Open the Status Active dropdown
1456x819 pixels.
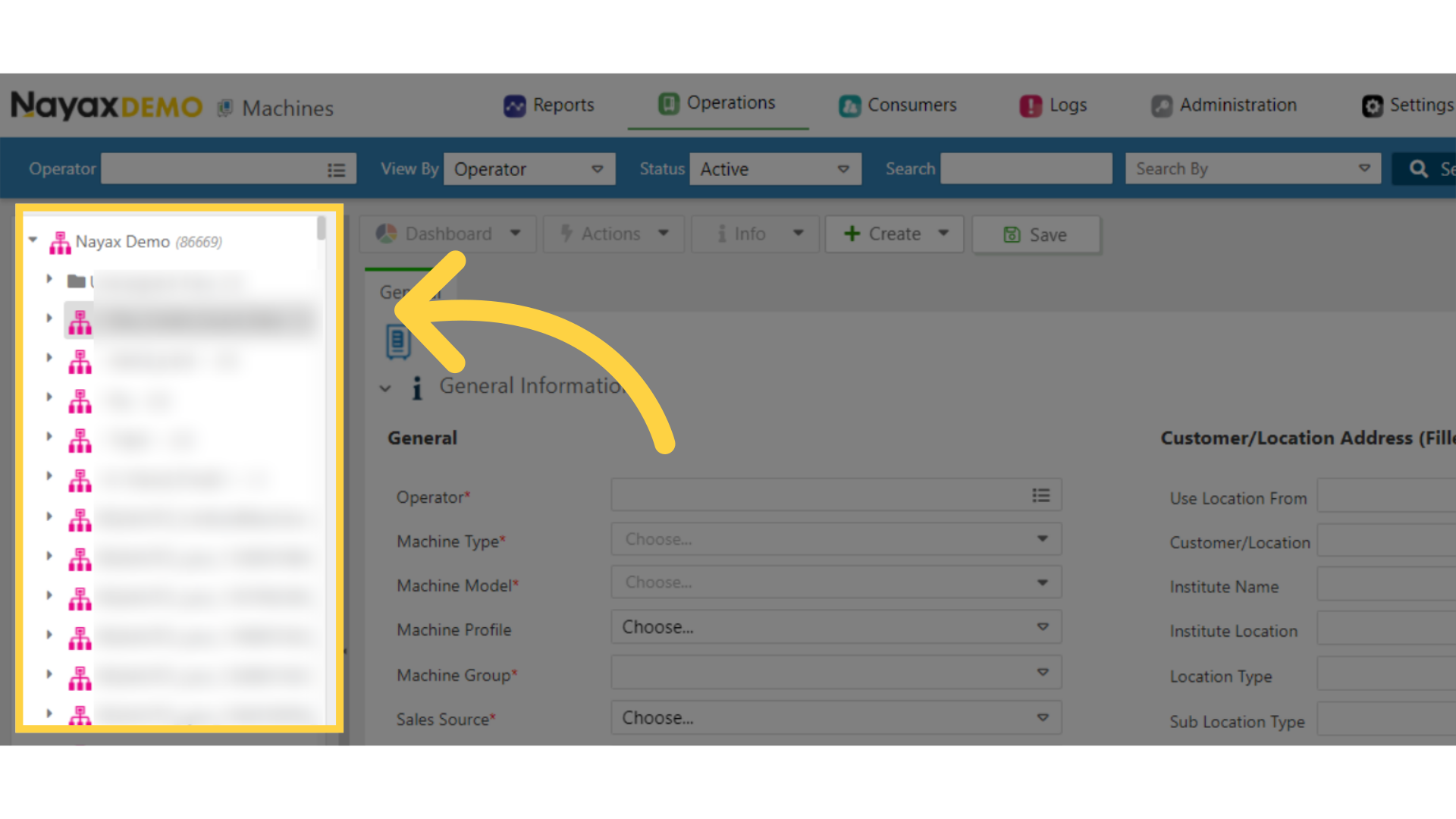(x=774, y=169)
